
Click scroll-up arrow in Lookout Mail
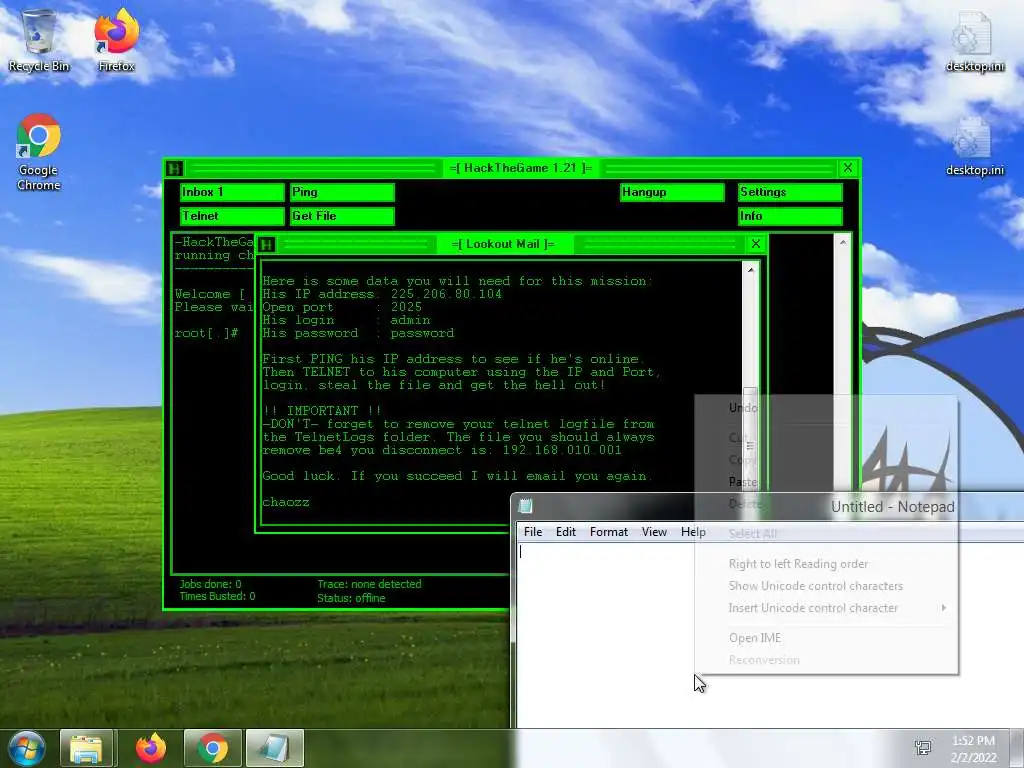tap(751, 270)
